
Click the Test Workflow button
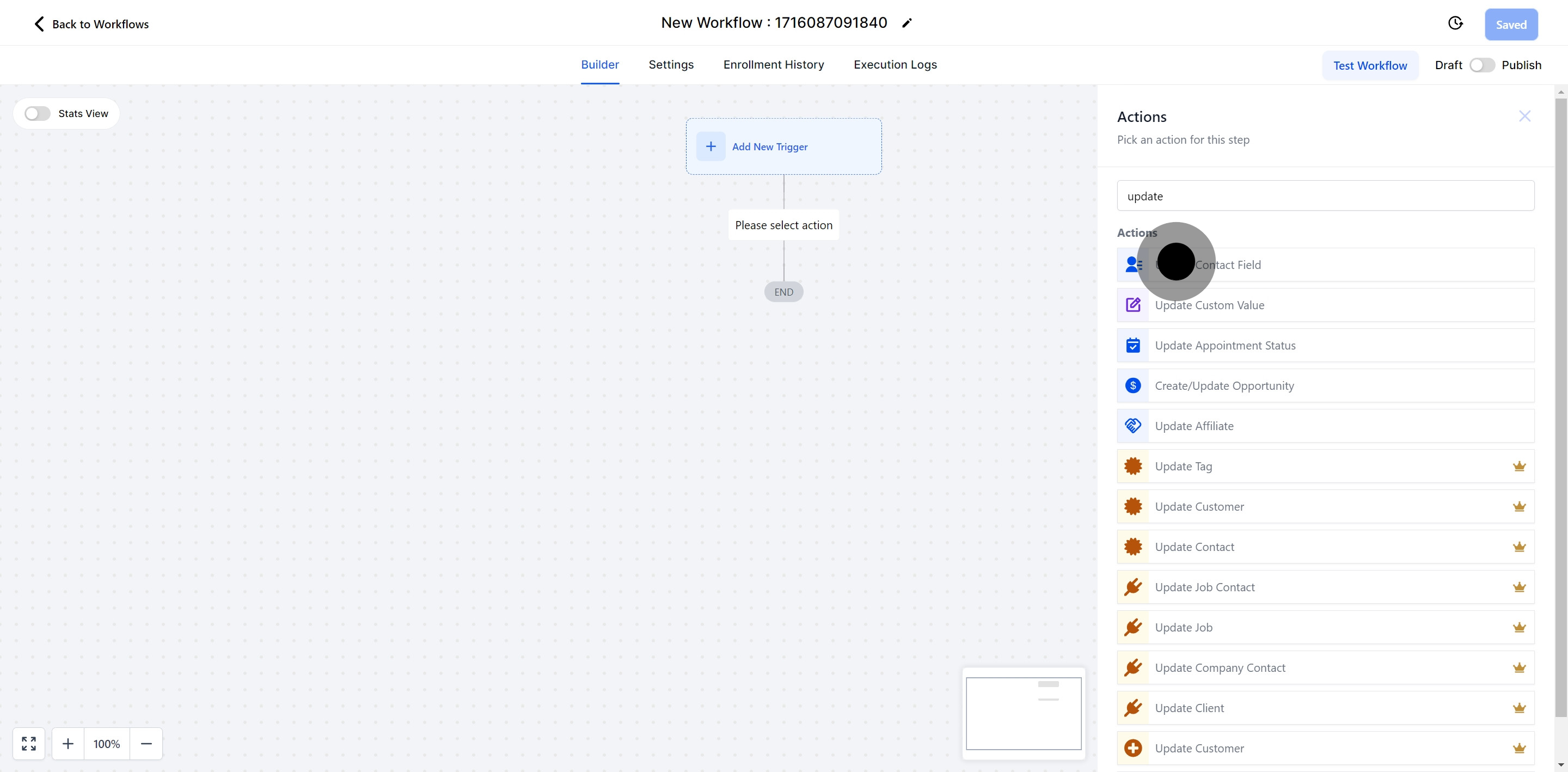point(1370,66)
